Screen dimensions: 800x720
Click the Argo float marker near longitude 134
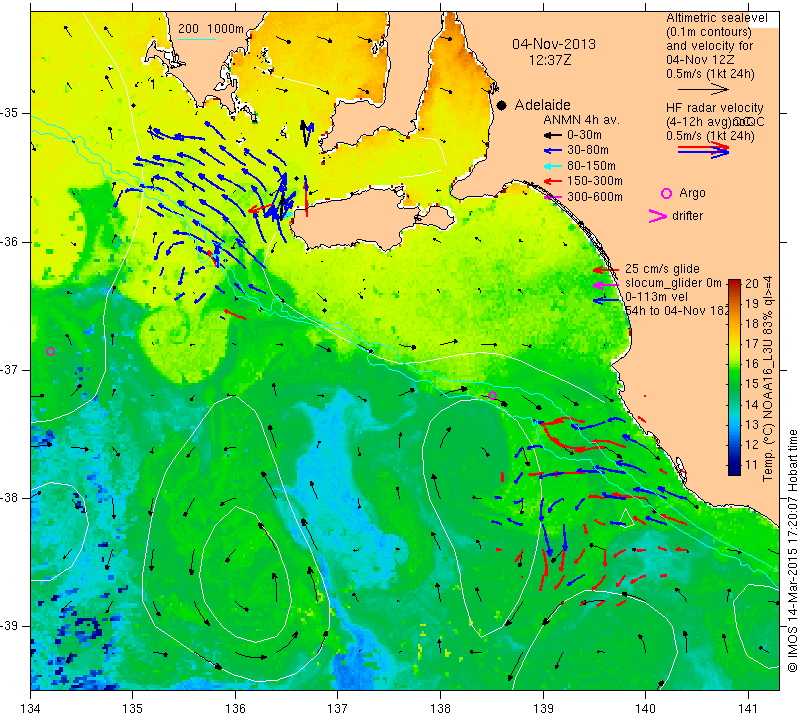50,352
